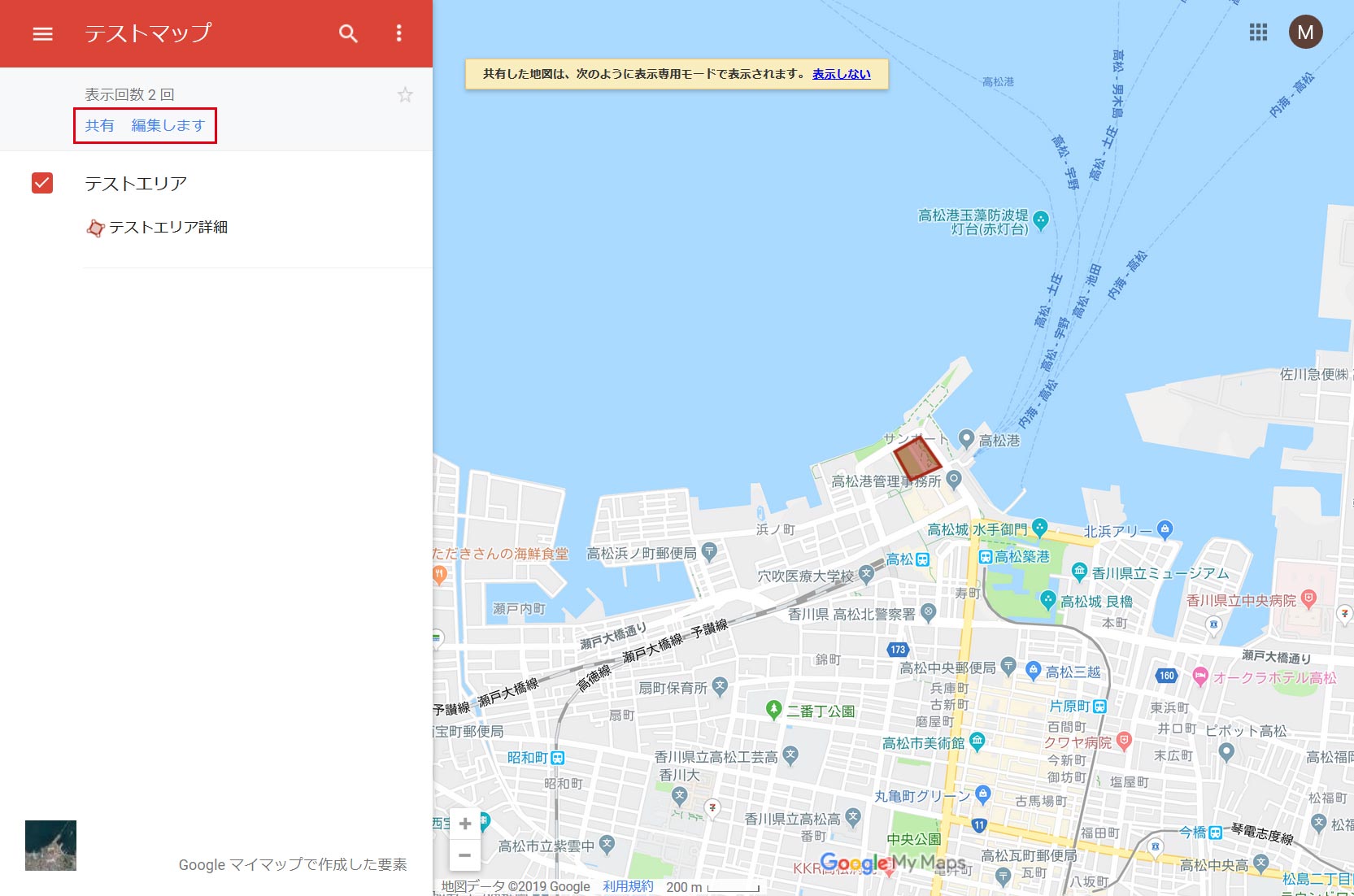Screen dimensions: 1354x896
Task: Open the M account avatar
Action: (1305, 33)
